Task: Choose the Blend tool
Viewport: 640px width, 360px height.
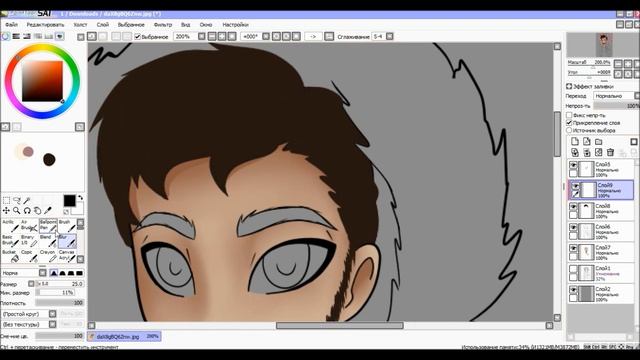Action: pyautogui.click(x=48, y=241)
